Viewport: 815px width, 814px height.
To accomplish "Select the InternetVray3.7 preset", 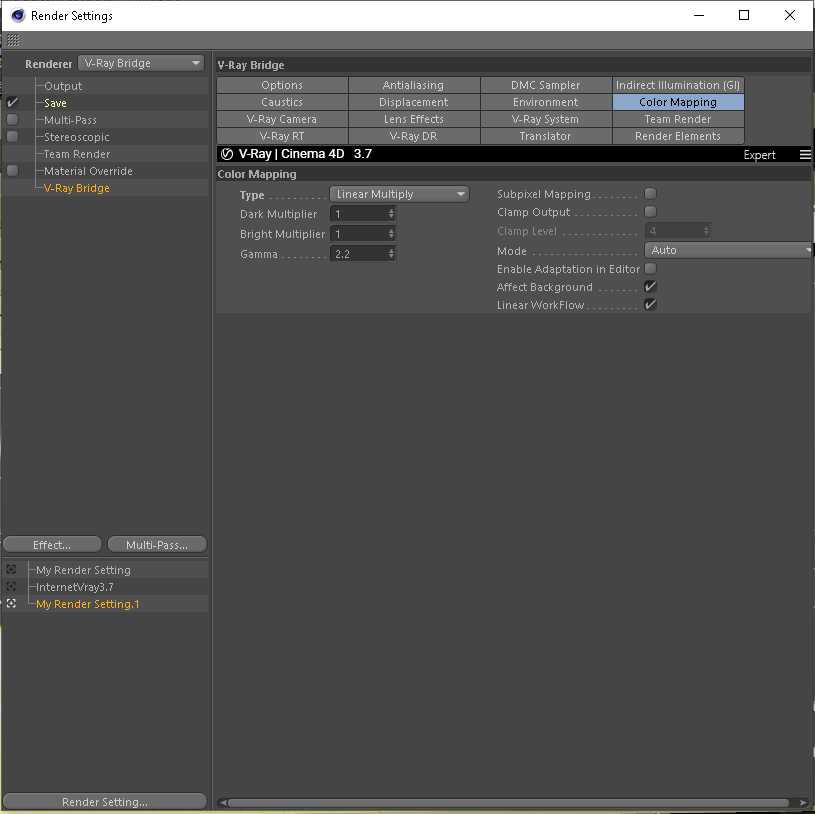I will 74,587.
